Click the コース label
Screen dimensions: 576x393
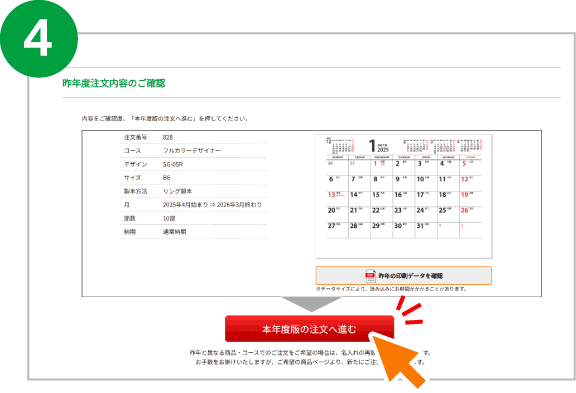[x=132, y=151]
